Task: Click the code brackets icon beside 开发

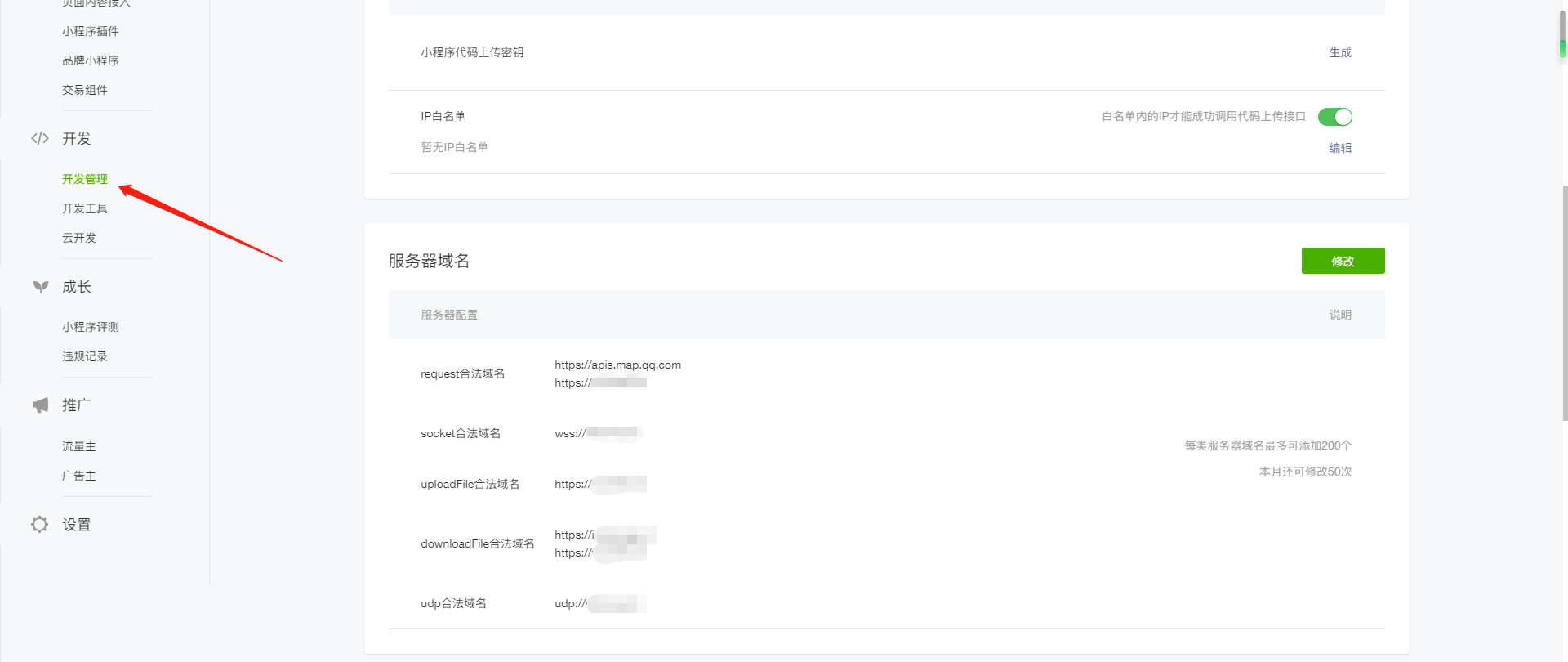Action: pyautogui.click(x=40, y=139)
